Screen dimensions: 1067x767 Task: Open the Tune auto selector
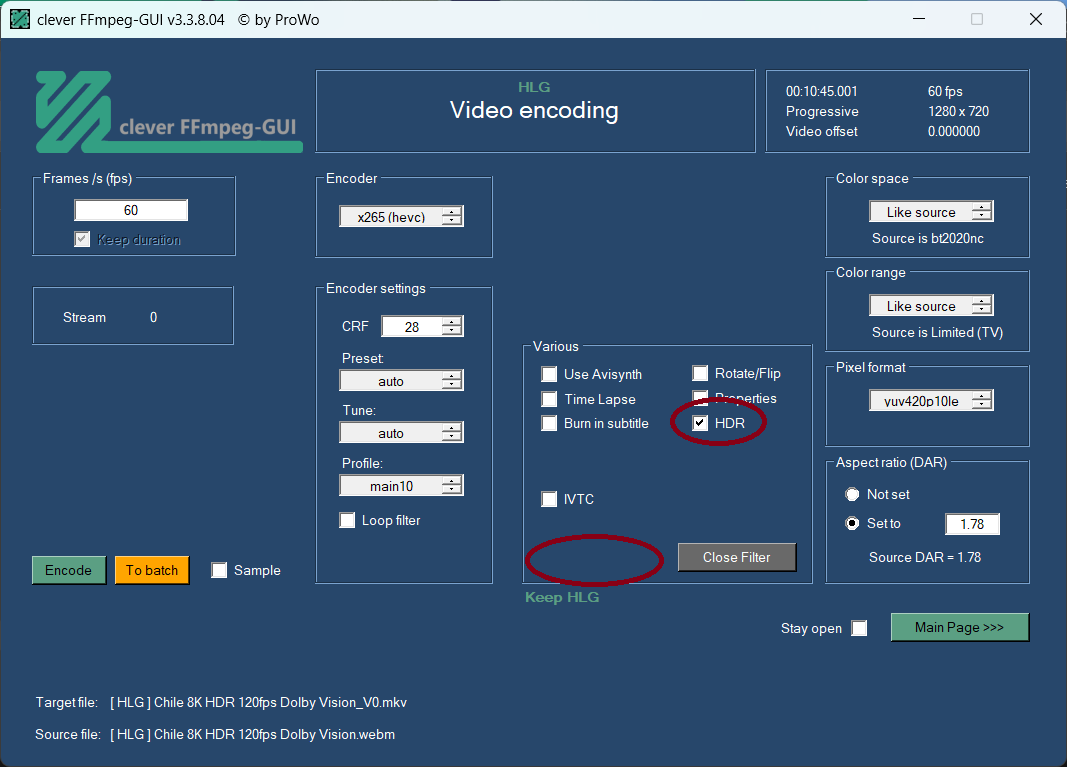pyautogui.click(x=401, y=433)
